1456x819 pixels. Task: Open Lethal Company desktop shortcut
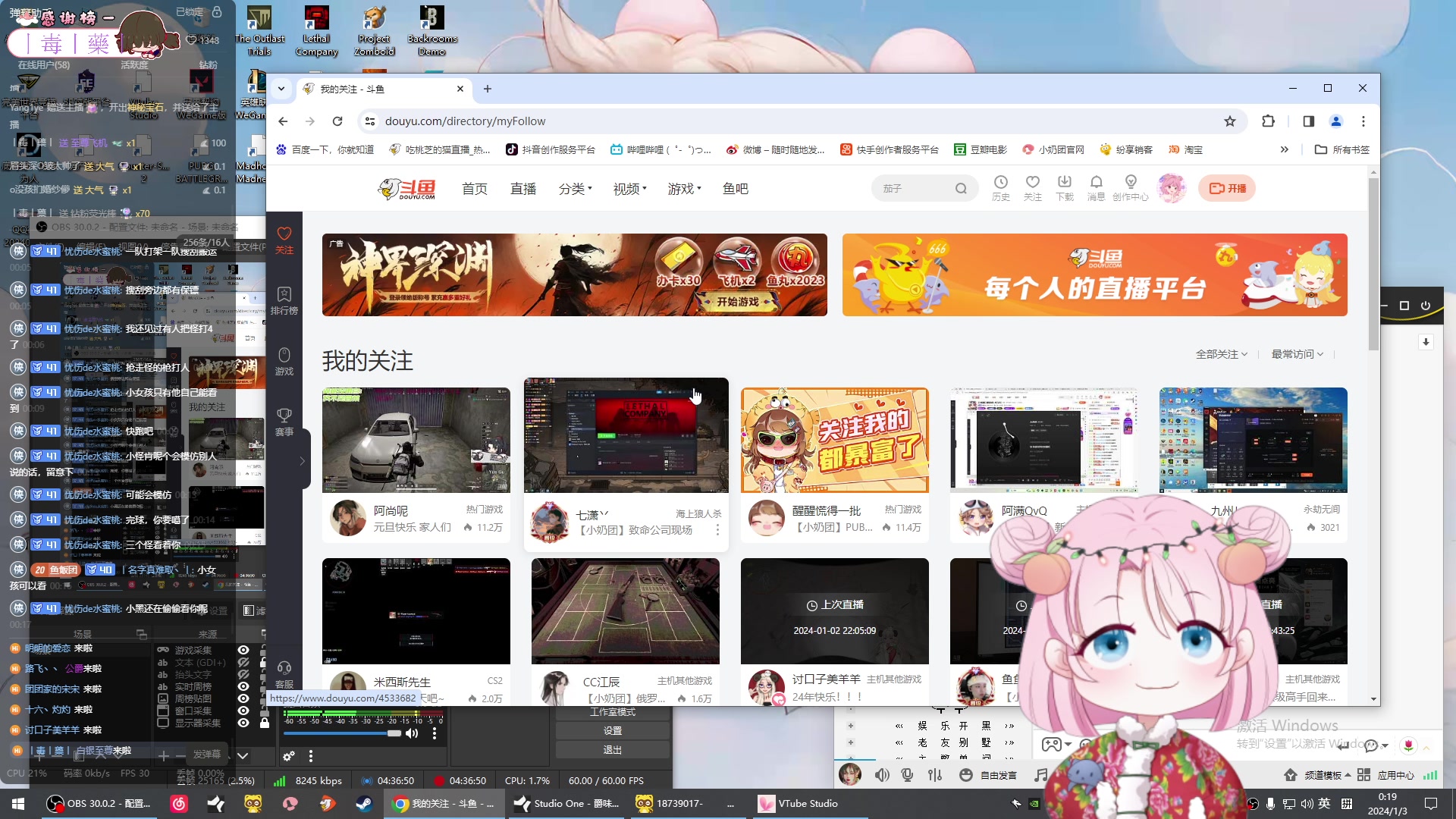pyautogui.click(x=316, y=31)
